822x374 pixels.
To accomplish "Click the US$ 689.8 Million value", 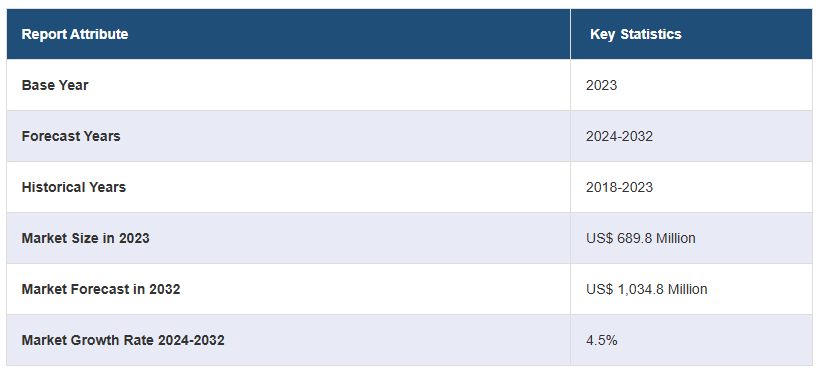I will (x=641, y=238).
